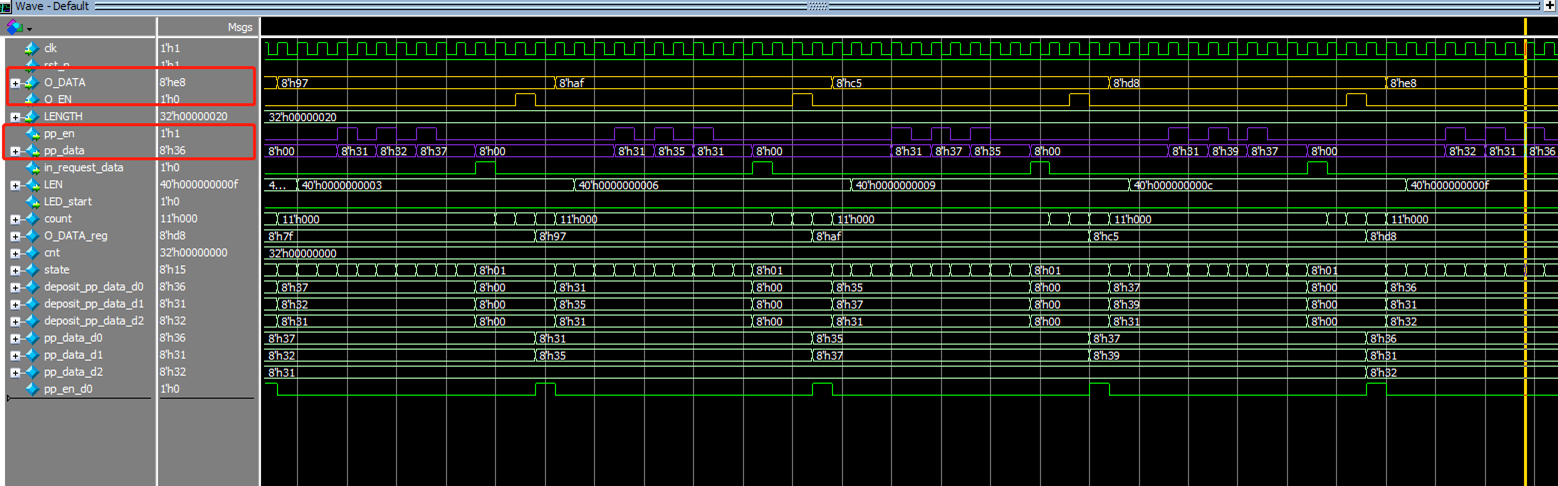Click the yellow time cursor line

pos(1525,250)
